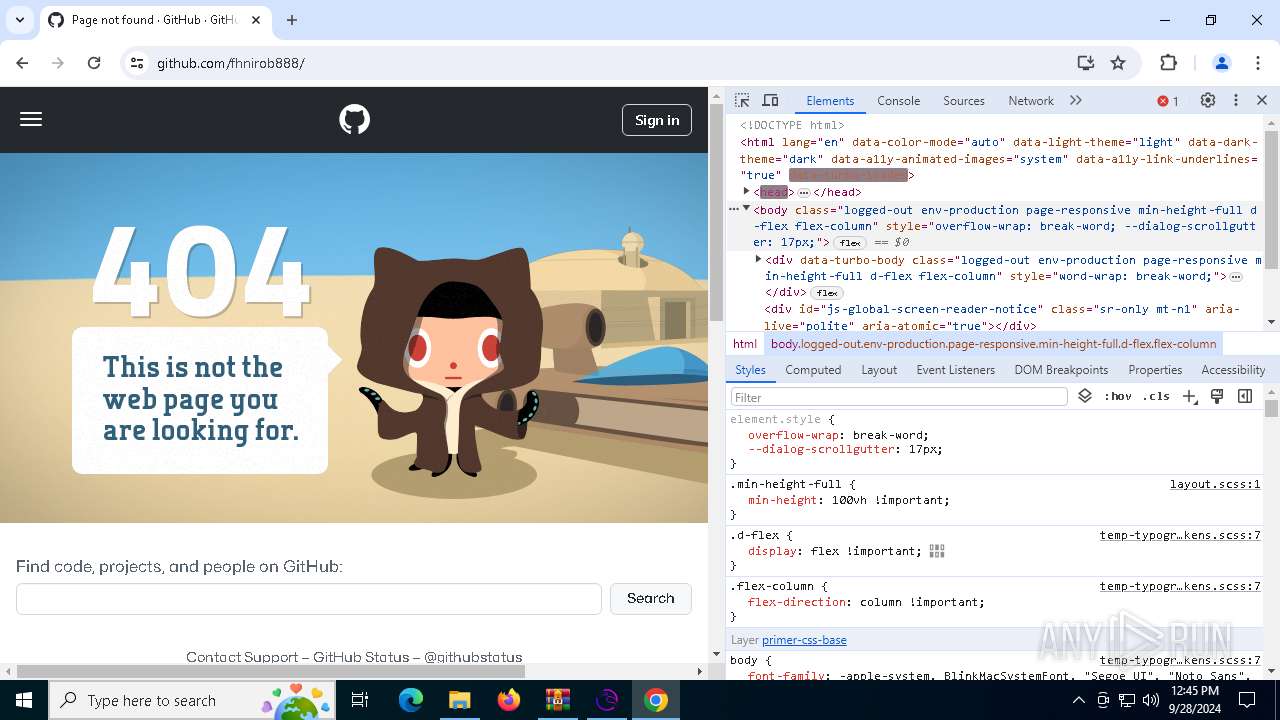Viewport: 1280px width, 720px height.
Task: Open the Chrome extensions puzzle icon
Action: tap(1168, 63)
